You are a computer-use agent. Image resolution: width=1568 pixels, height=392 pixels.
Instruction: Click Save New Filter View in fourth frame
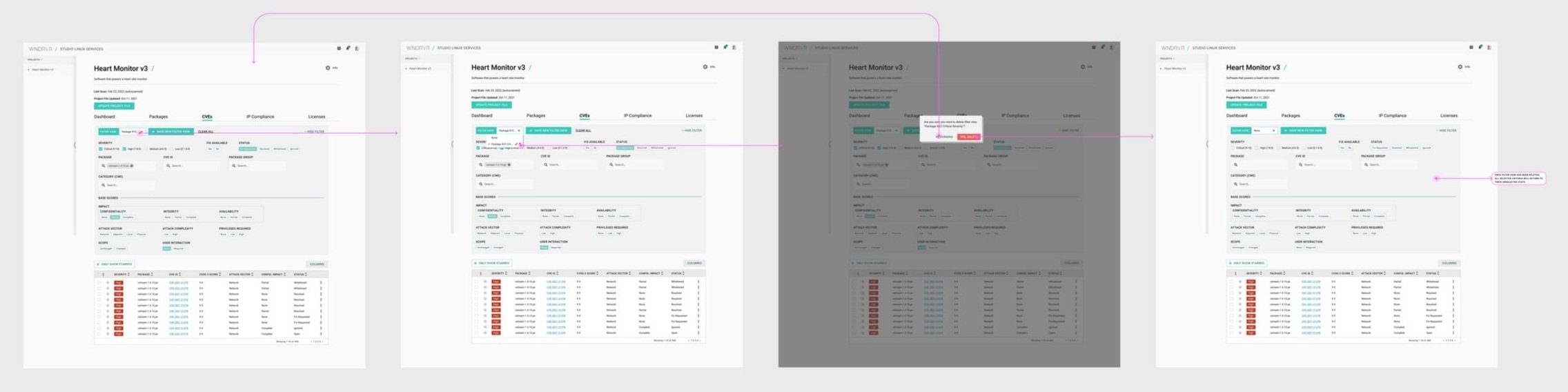pos(1304,130)
